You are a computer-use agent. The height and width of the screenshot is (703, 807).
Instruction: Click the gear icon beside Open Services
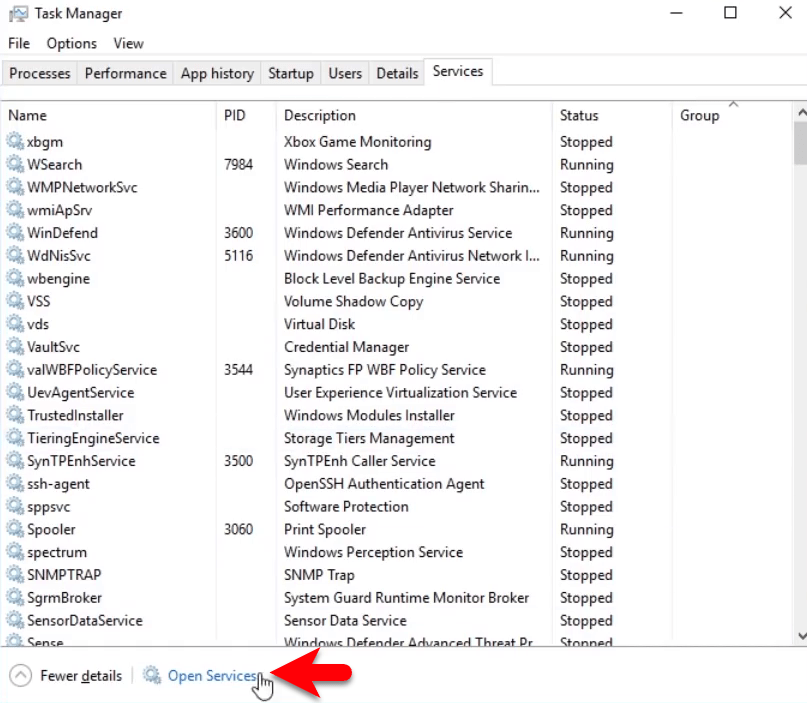pos(152,675)
